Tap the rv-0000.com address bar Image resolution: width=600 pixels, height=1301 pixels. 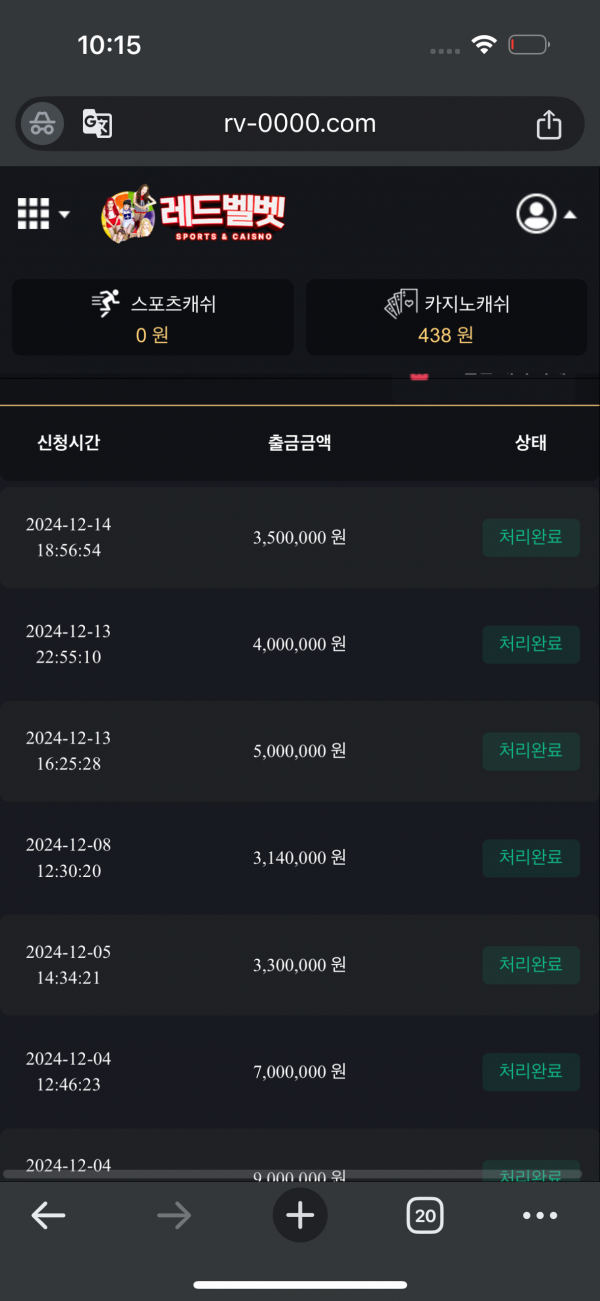(x=300, y=124)
